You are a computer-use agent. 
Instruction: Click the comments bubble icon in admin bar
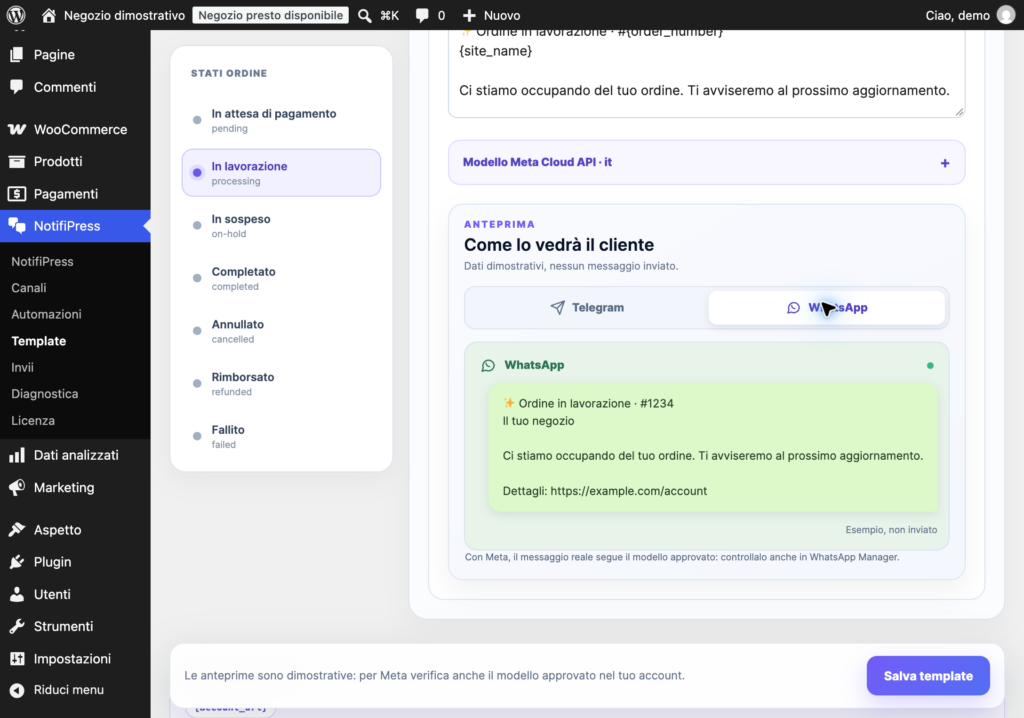[x=423, y=15]
